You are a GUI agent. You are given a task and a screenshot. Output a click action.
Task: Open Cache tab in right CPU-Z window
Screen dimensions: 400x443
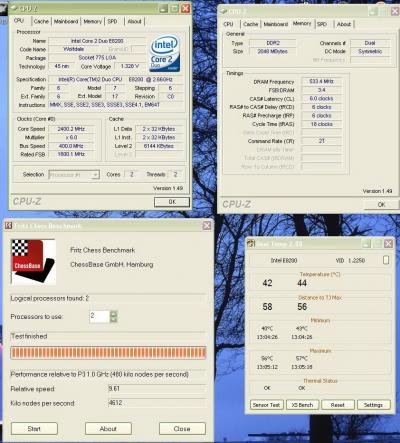[x=251, y=24]
